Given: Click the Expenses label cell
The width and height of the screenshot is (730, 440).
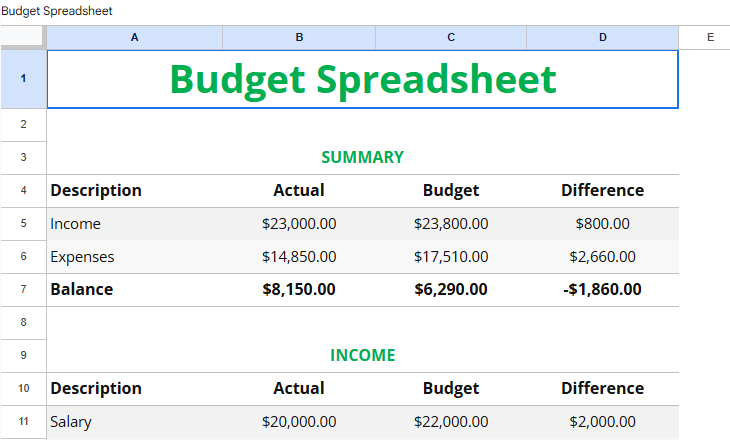Looking at the screenshot, I should (x=135, y=257).
